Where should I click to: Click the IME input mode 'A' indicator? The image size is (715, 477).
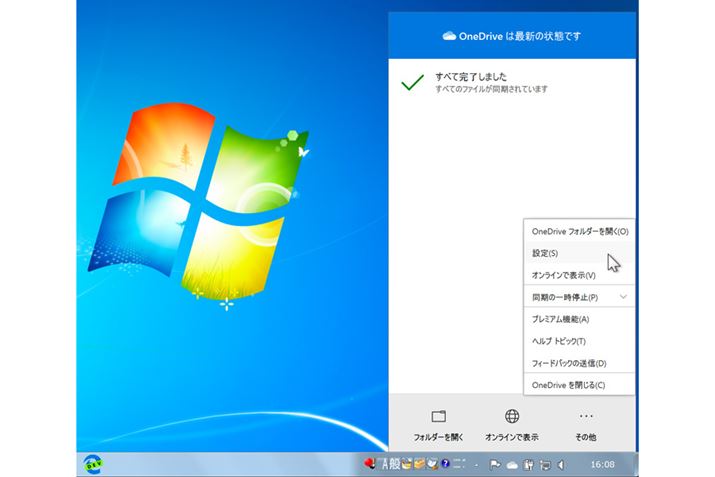tap(384, 464)
